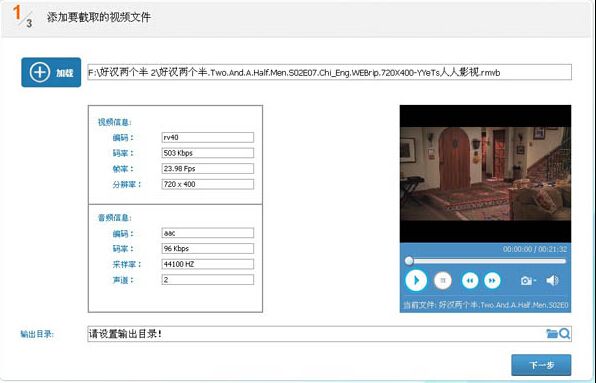The height and width of the screenshot is (383, 596).
Task: Click the magnifier icon in output directory field
Action: point(564,334)
